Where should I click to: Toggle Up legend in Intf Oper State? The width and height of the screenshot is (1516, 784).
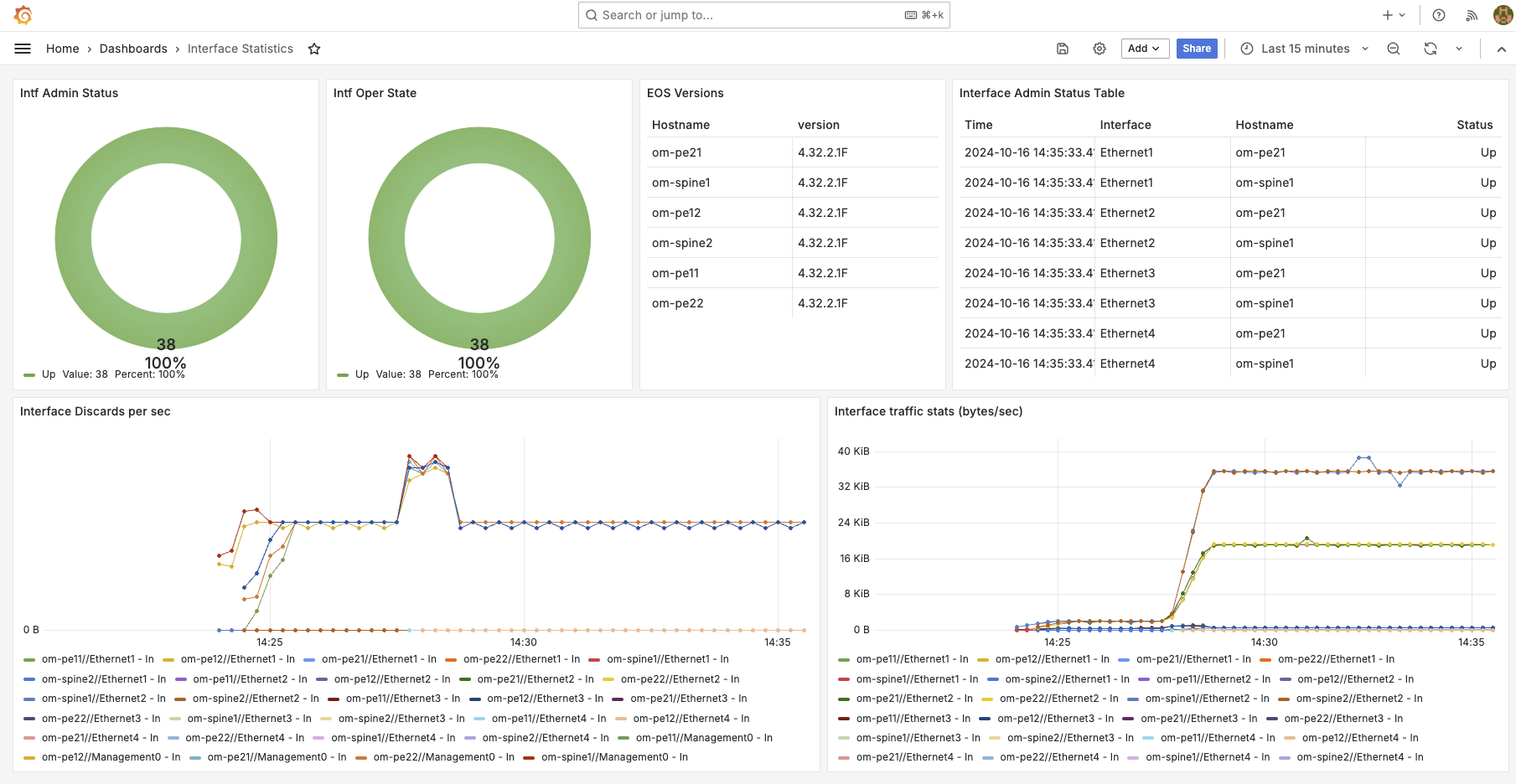click(x=362, y=374)
